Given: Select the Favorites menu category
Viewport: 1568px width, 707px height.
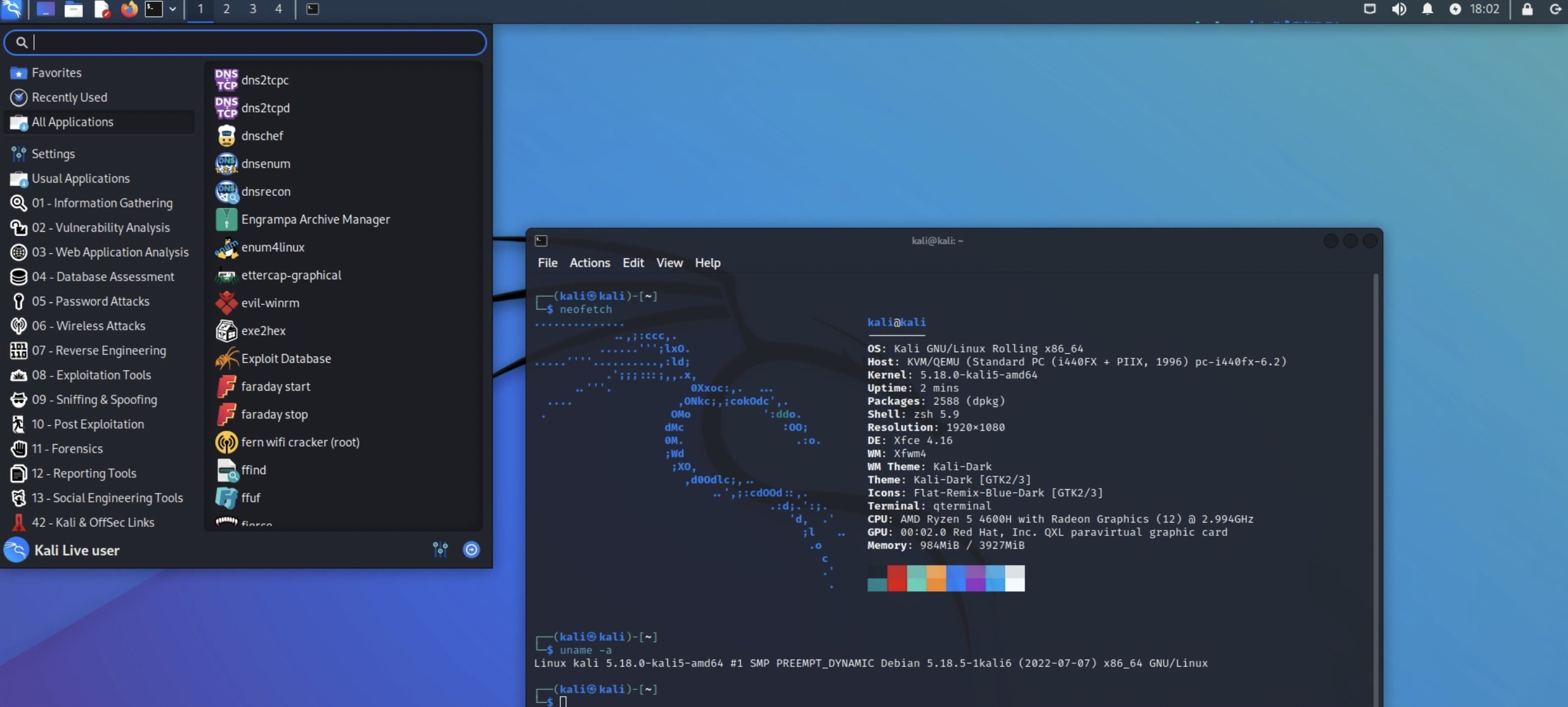Looking at the screenshot, I should point(56,73).
